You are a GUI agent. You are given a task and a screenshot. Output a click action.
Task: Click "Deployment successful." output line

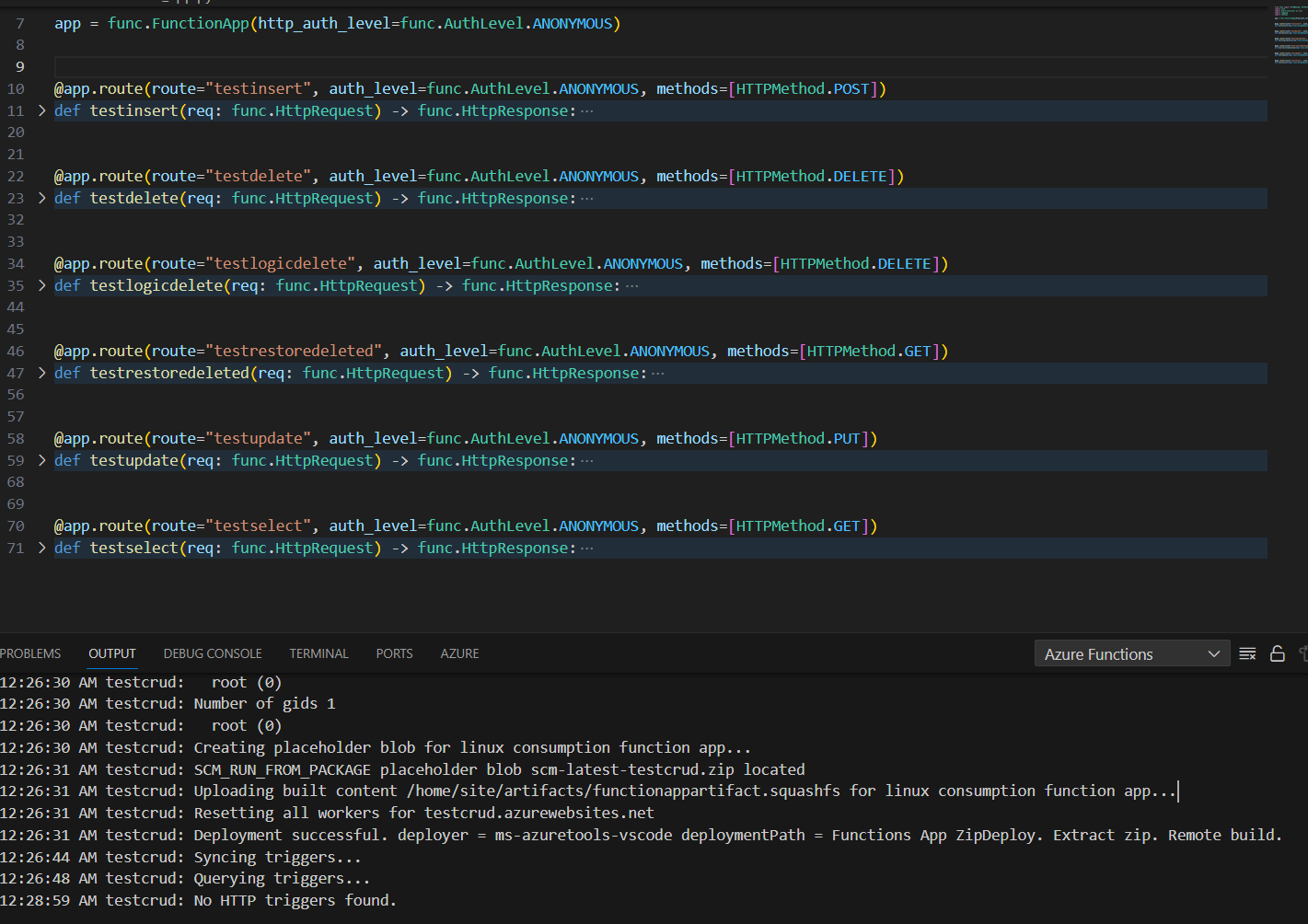[737, 835]
